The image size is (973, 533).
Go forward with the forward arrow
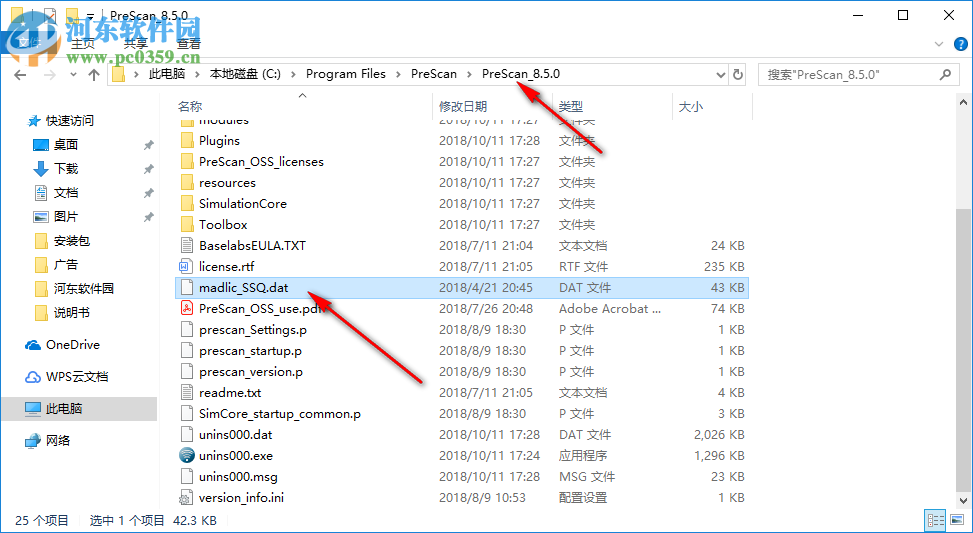click(50, 75)
